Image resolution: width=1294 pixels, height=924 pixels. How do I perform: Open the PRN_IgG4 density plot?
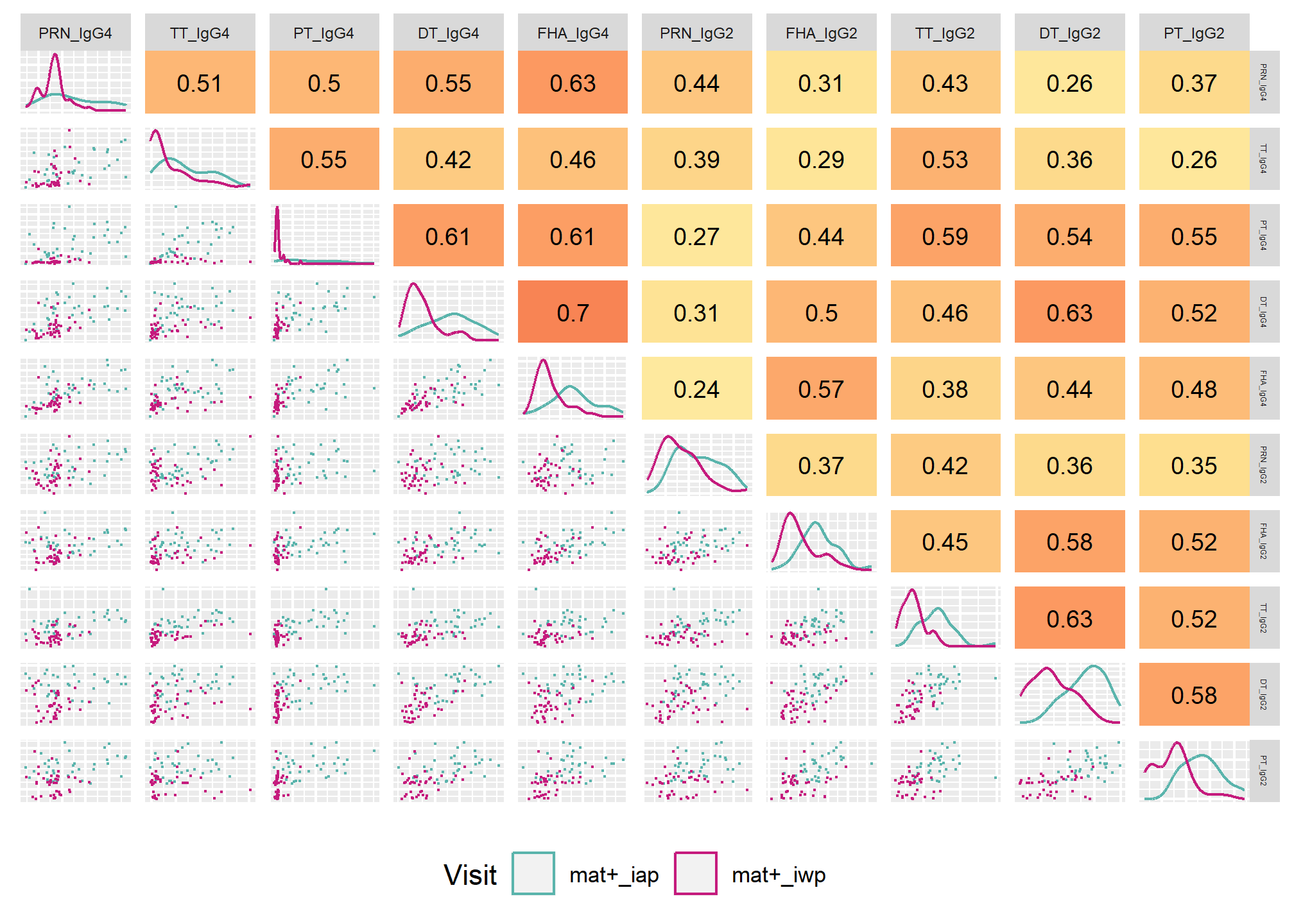(x=75, y=83)
